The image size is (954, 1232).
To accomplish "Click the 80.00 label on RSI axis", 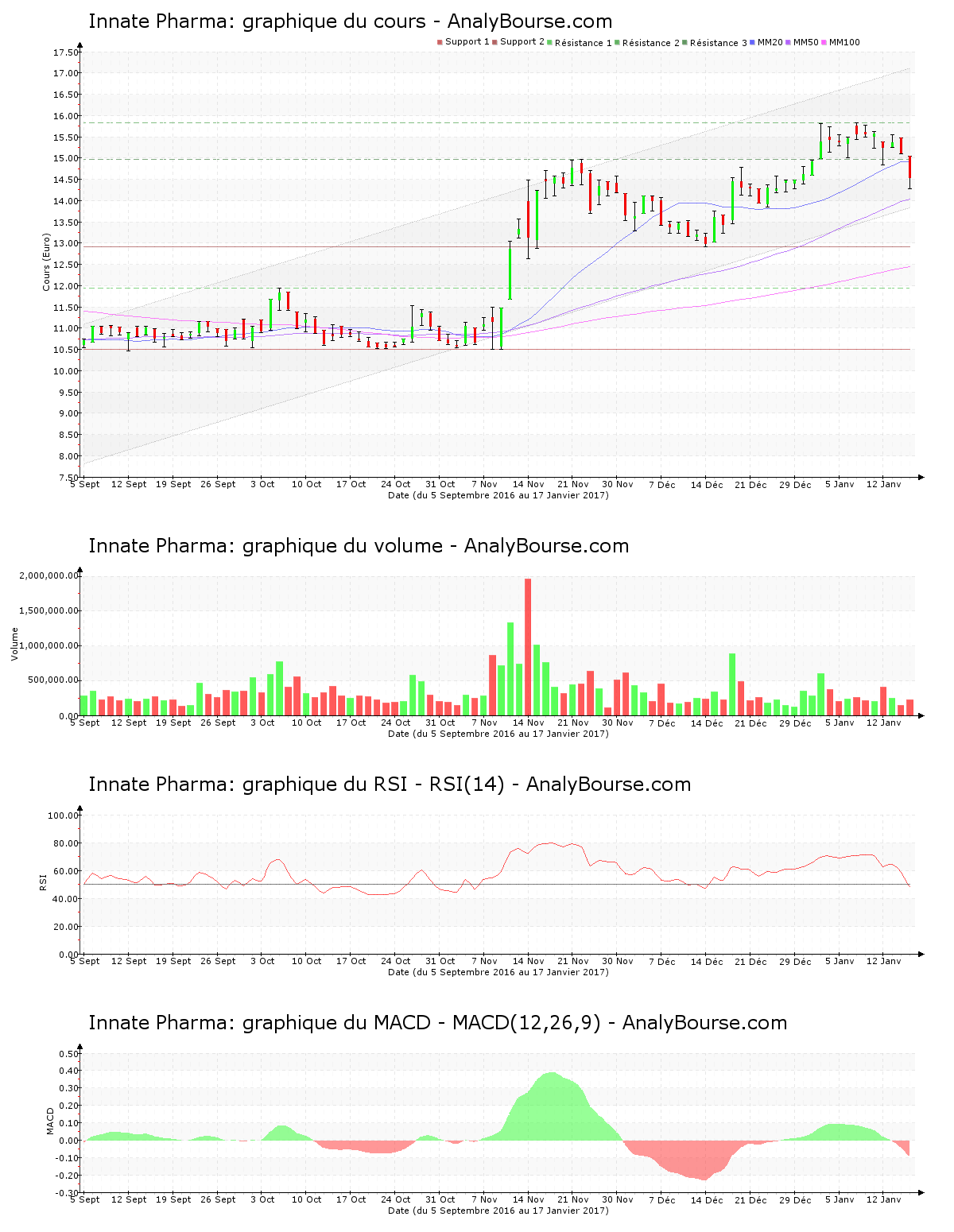I will 66,843.
